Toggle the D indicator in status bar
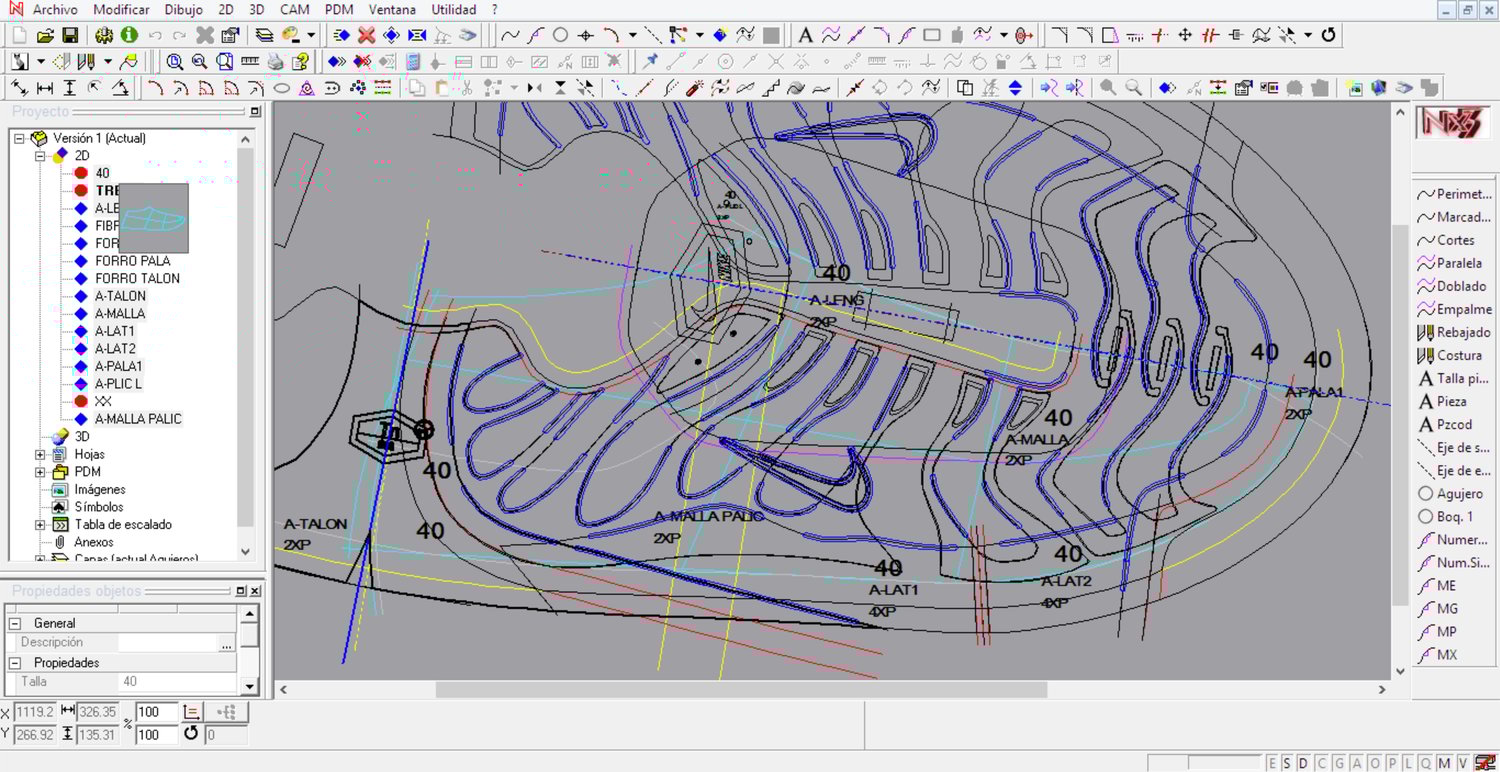The image size is (1500, 772). point(1303,763)
